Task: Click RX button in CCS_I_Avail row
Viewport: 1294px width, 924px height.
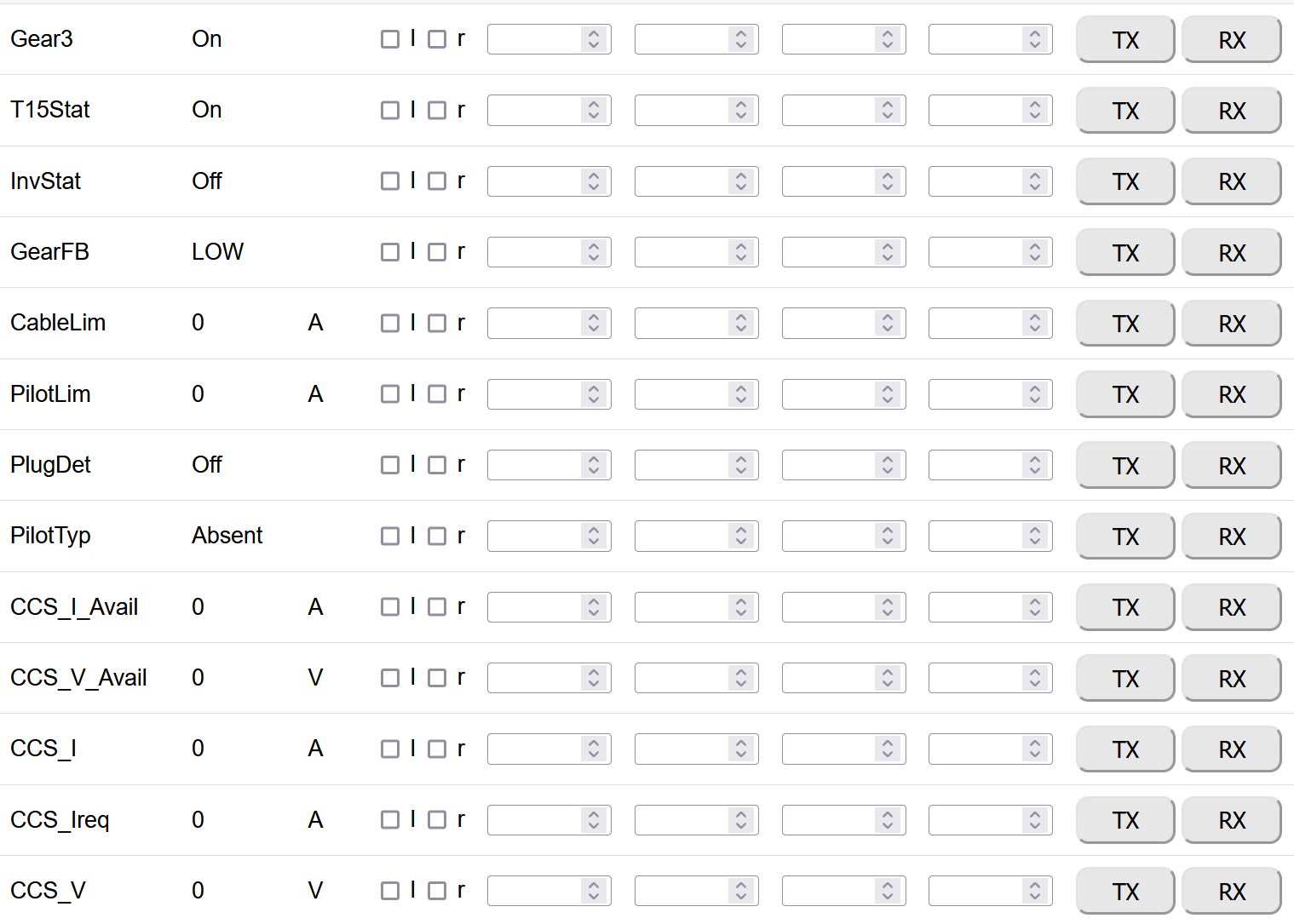Action: point(1231,607)
